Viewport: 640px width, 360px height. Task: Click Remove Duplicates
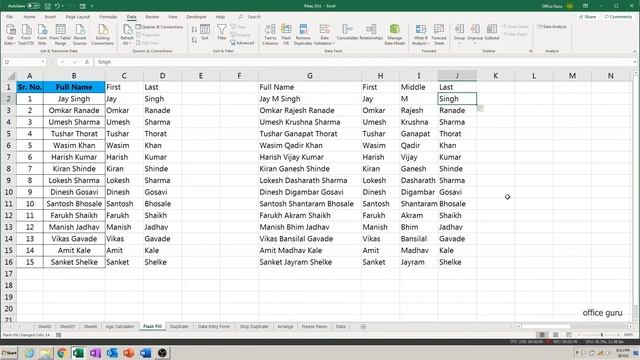[303, 34]
